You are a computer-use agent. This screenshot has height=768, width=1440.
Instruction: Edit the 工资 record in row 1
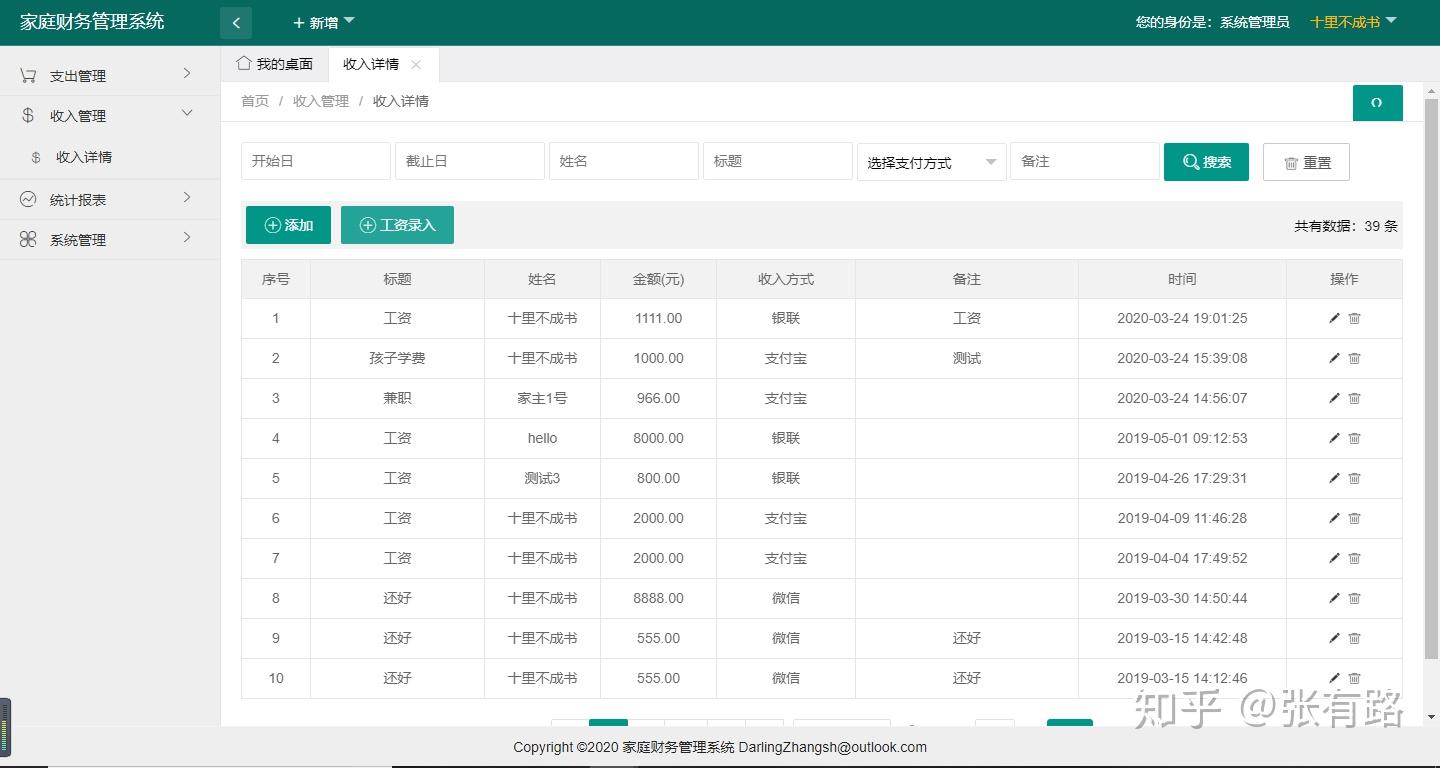(1334, 318)
